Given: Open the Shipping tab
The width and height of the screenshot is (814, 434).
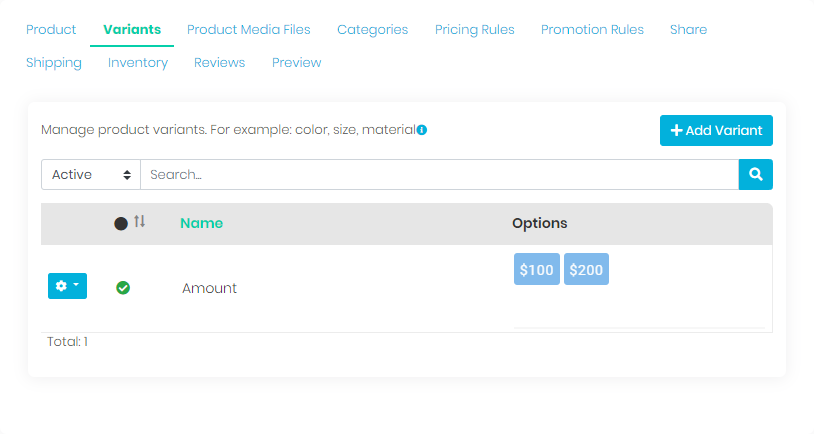Looking at the screenshot, I should [54, 63].
